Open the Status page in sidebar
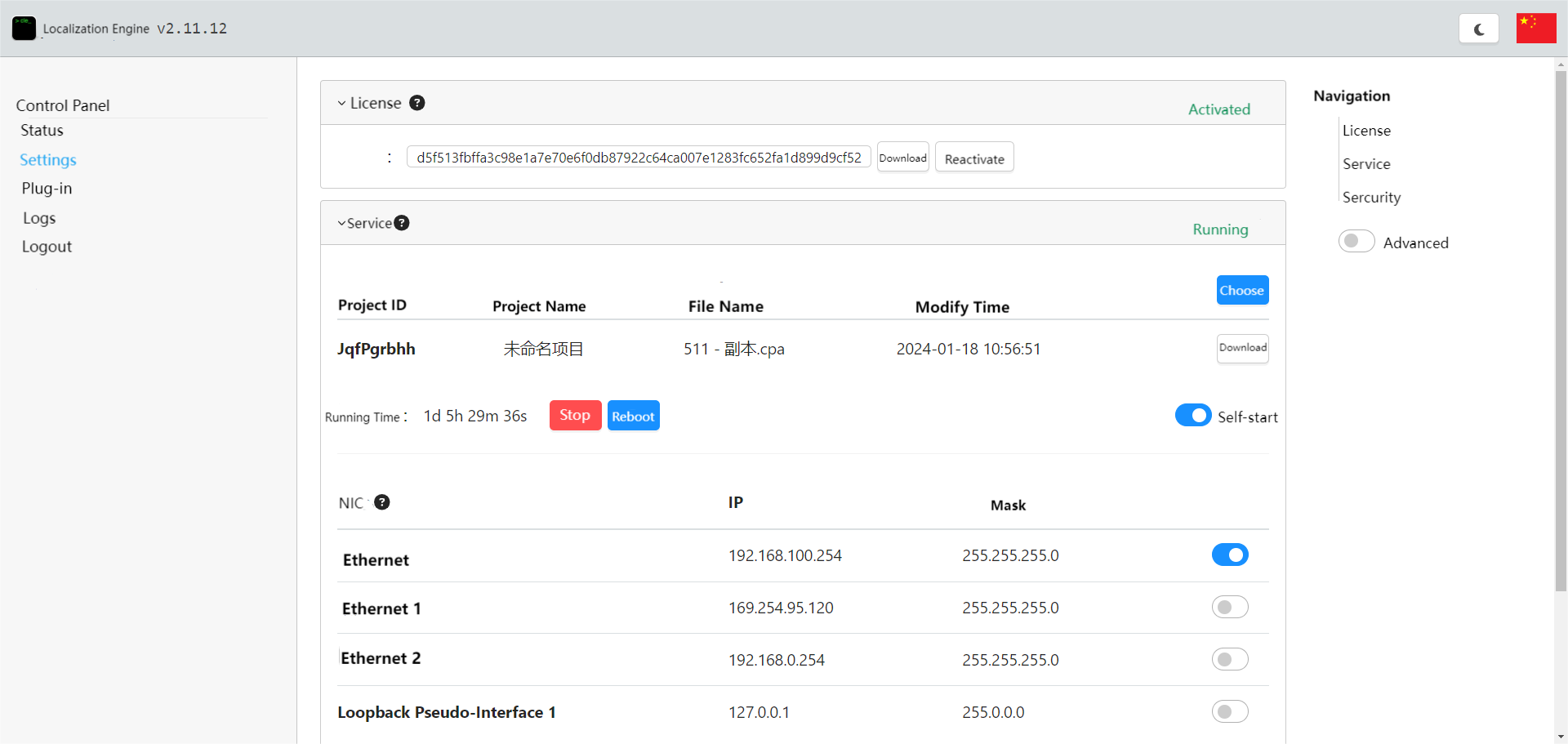 click(42, 131)
